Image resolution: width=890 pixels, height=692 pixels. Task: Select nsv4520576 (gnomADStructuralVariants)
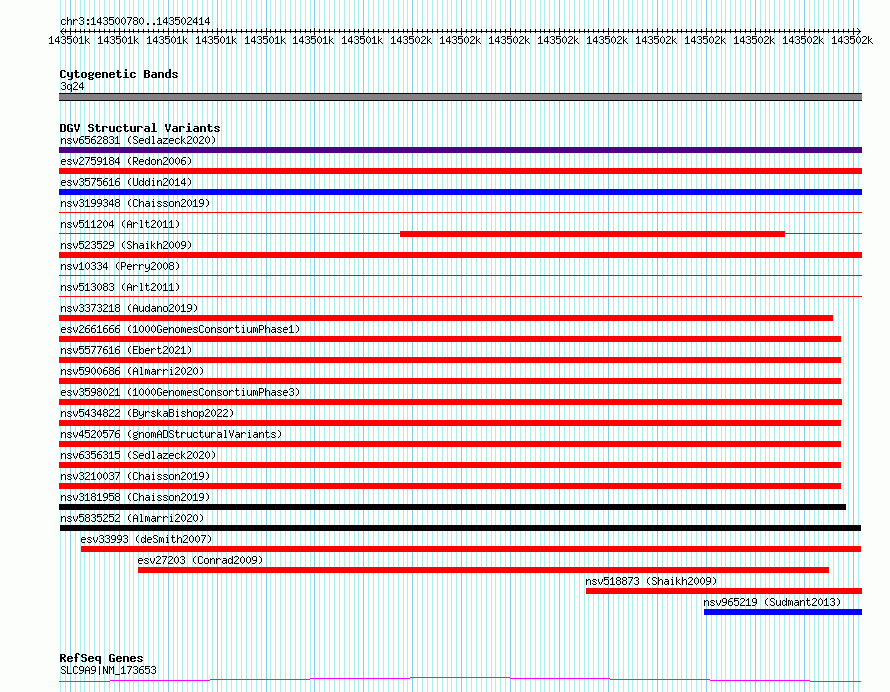point(171,434)
